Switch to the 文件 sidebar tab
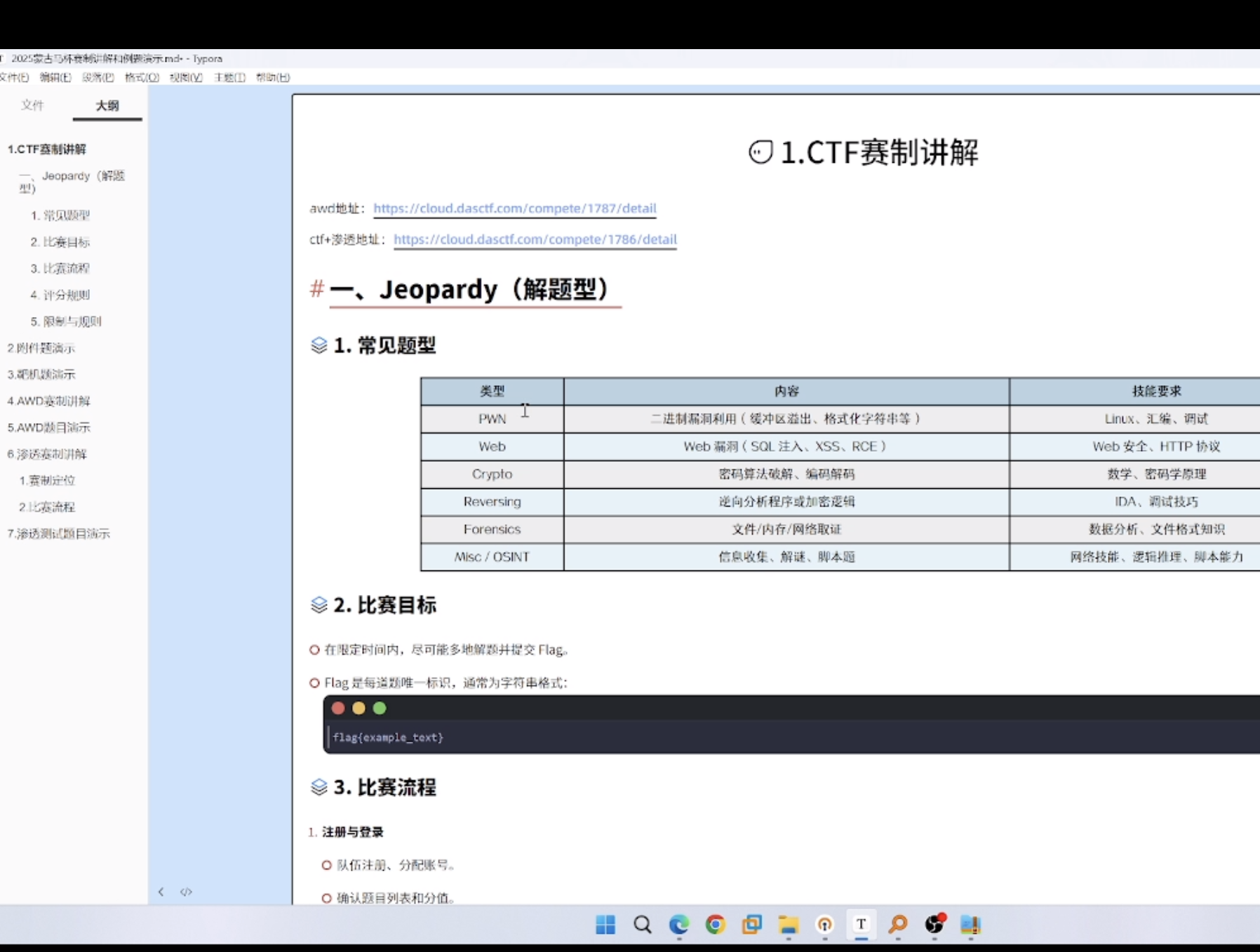Image resolution: width=1260 pixels, height=952 pixels. pyautogui.click(x=32, y=105)
